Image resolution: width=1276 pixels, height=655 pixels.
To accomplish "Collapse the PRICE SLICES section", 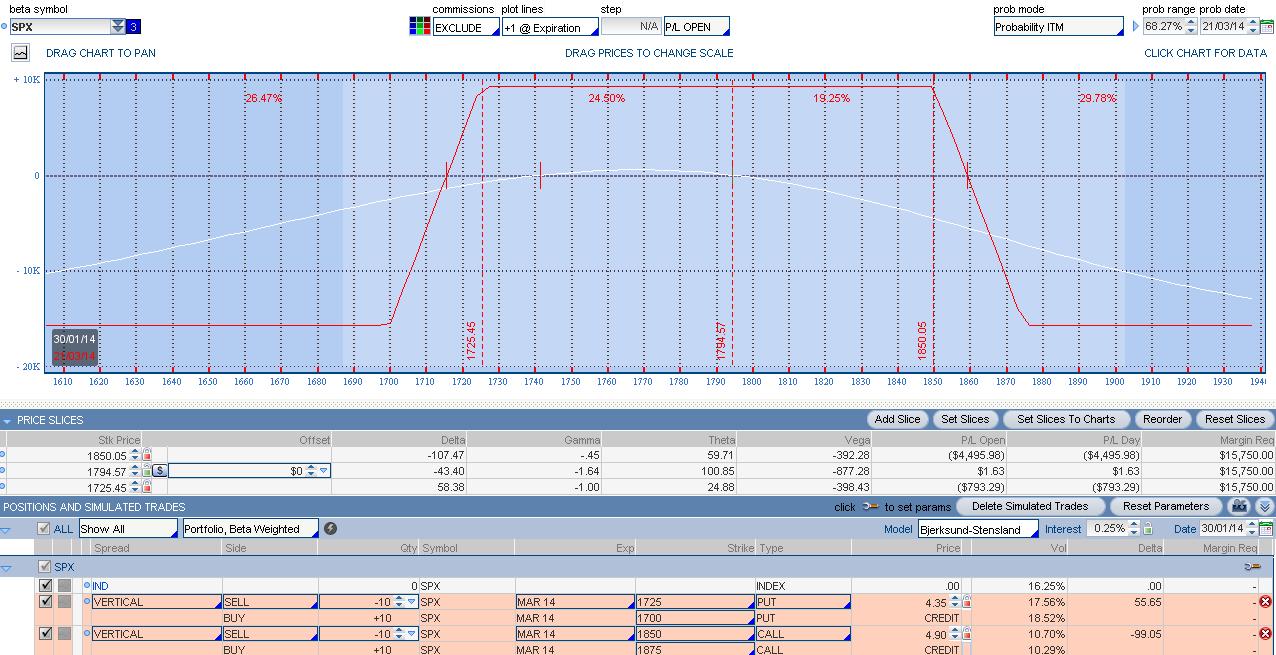I will 7,420.
